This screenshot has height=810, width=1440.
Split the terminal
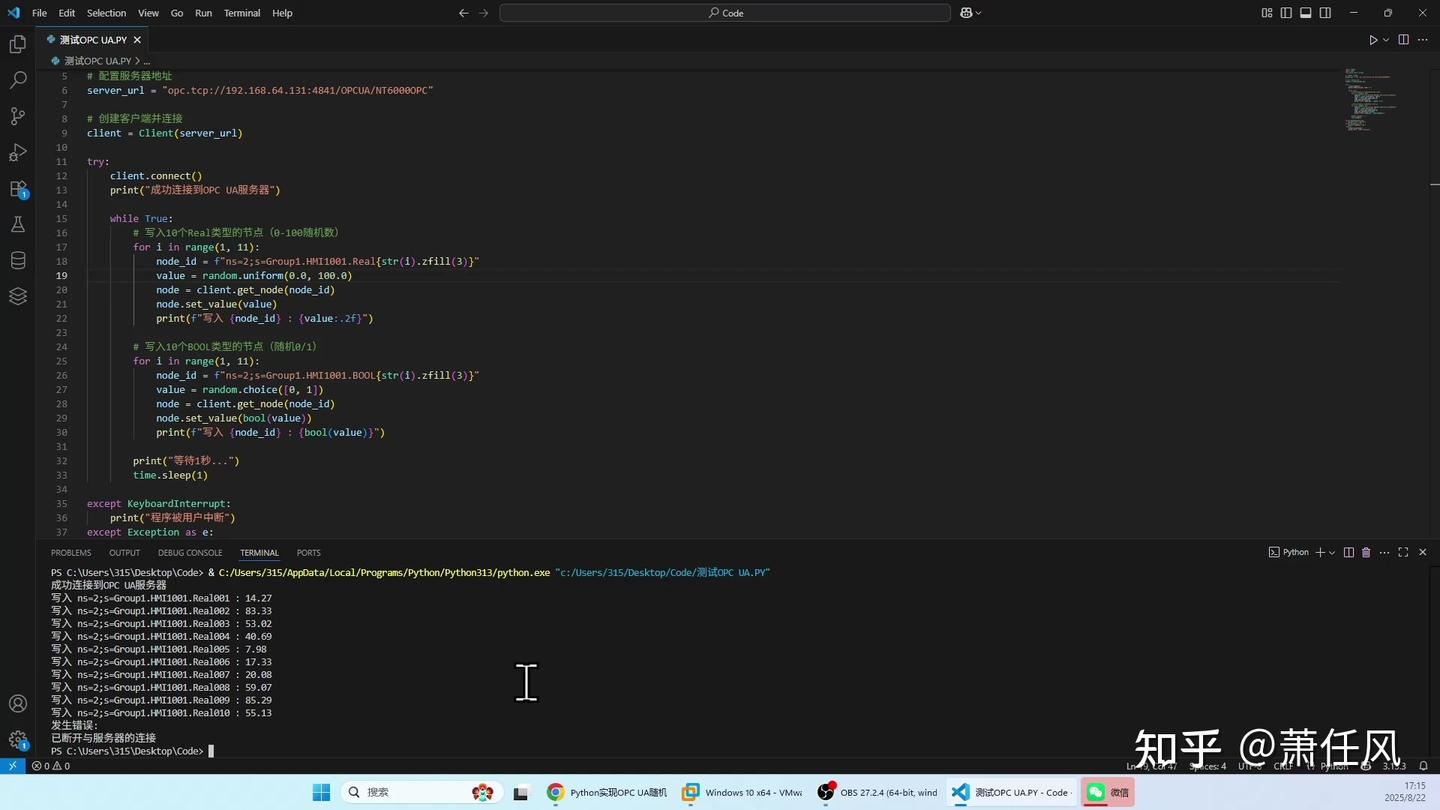click(x=1348, y=552)
